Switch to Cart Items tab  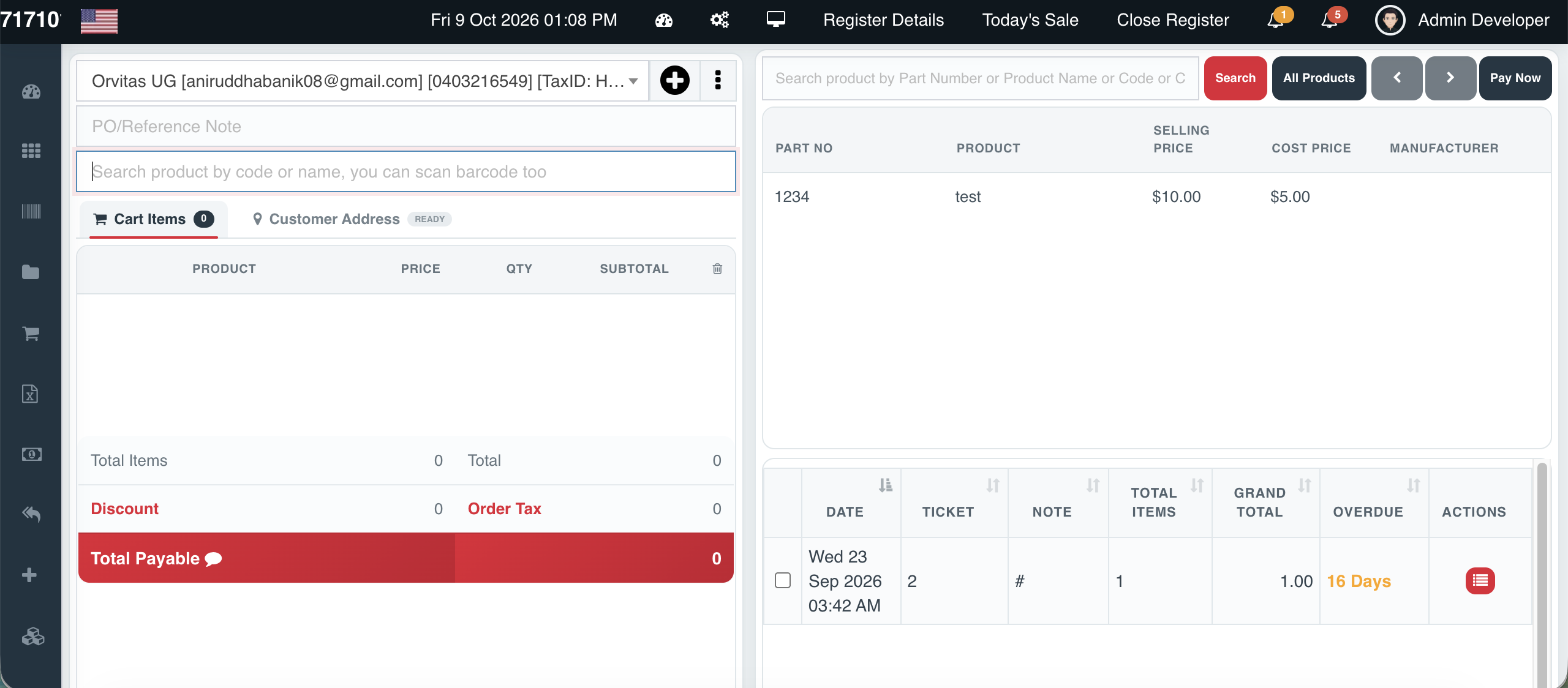coord(153,219)
